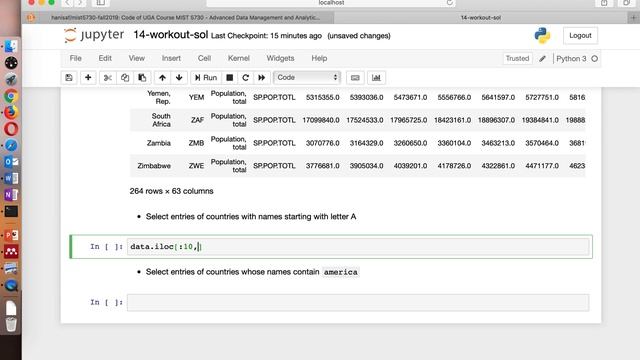Open the View menu
The height and width of the screenshot is (360, 640).
[137, 58]
